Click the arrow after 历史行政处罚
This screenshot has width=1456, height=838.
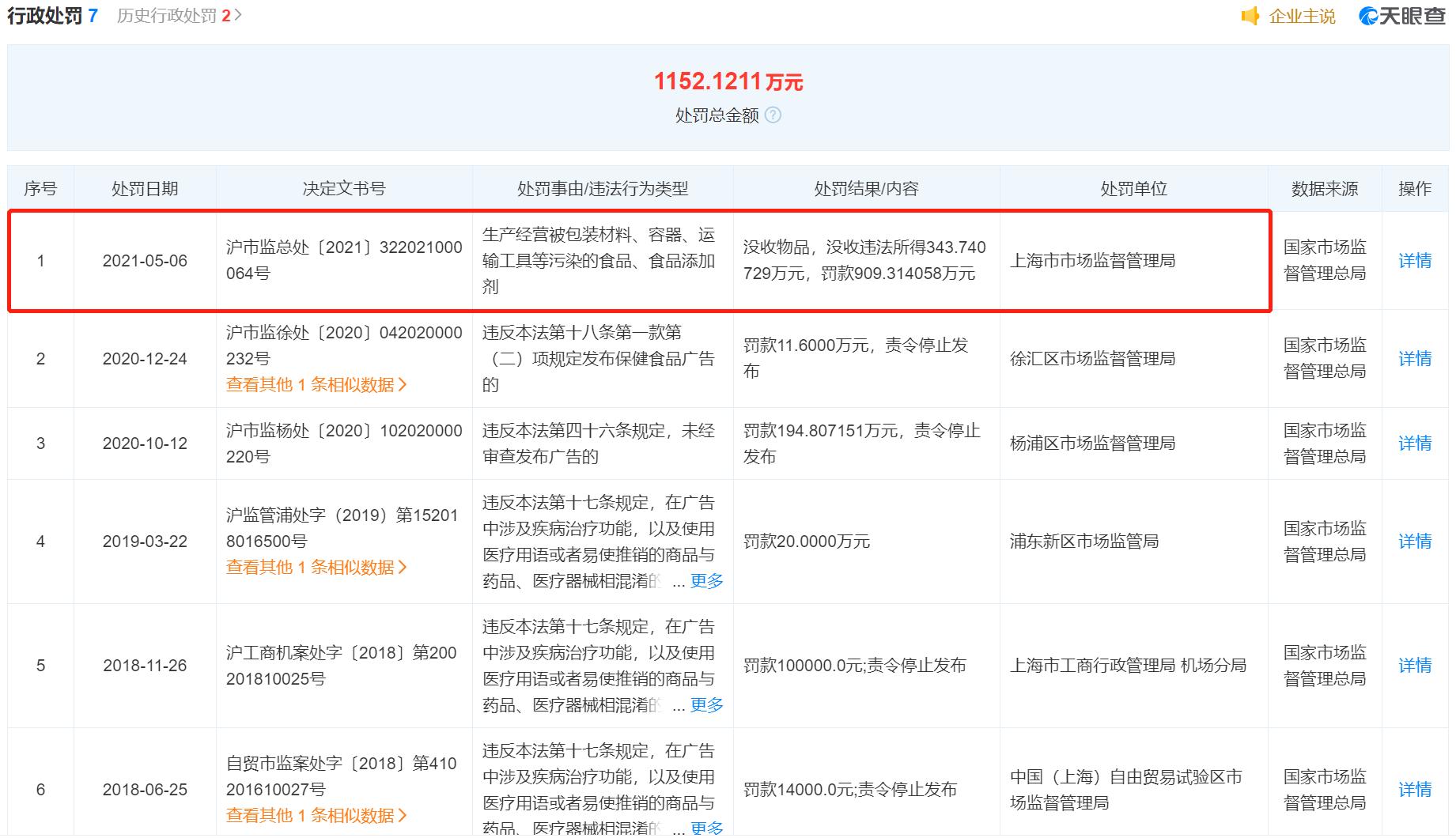[x=236, y=14]
